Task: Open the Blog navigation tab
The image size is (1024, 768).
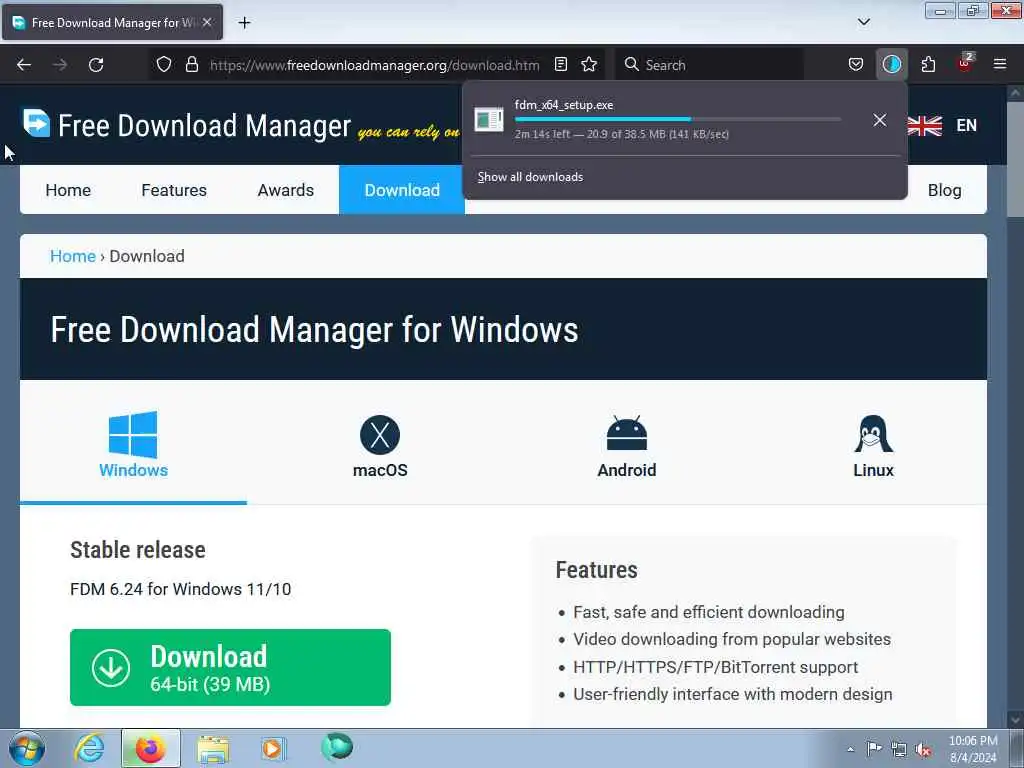Action: tap(944, 190)
